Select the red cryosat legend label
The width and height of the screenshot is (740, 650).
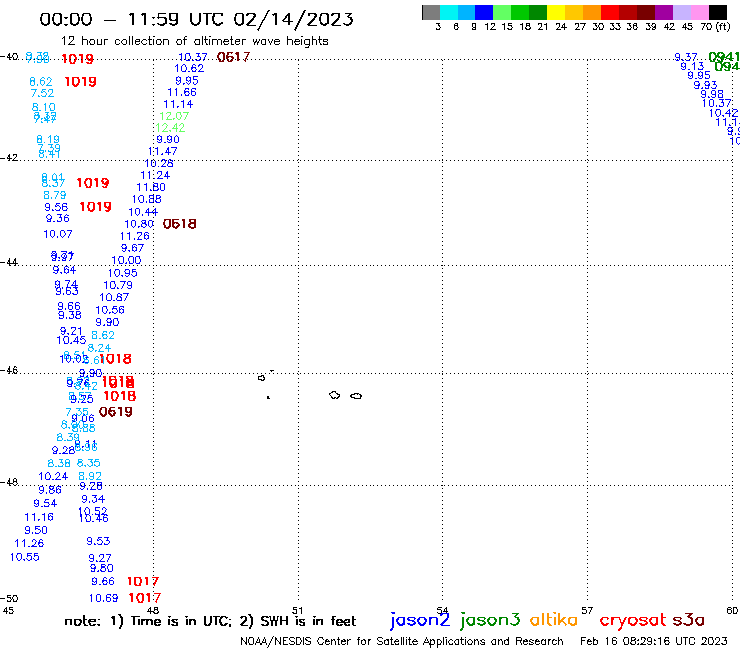(x=633, y=620)
